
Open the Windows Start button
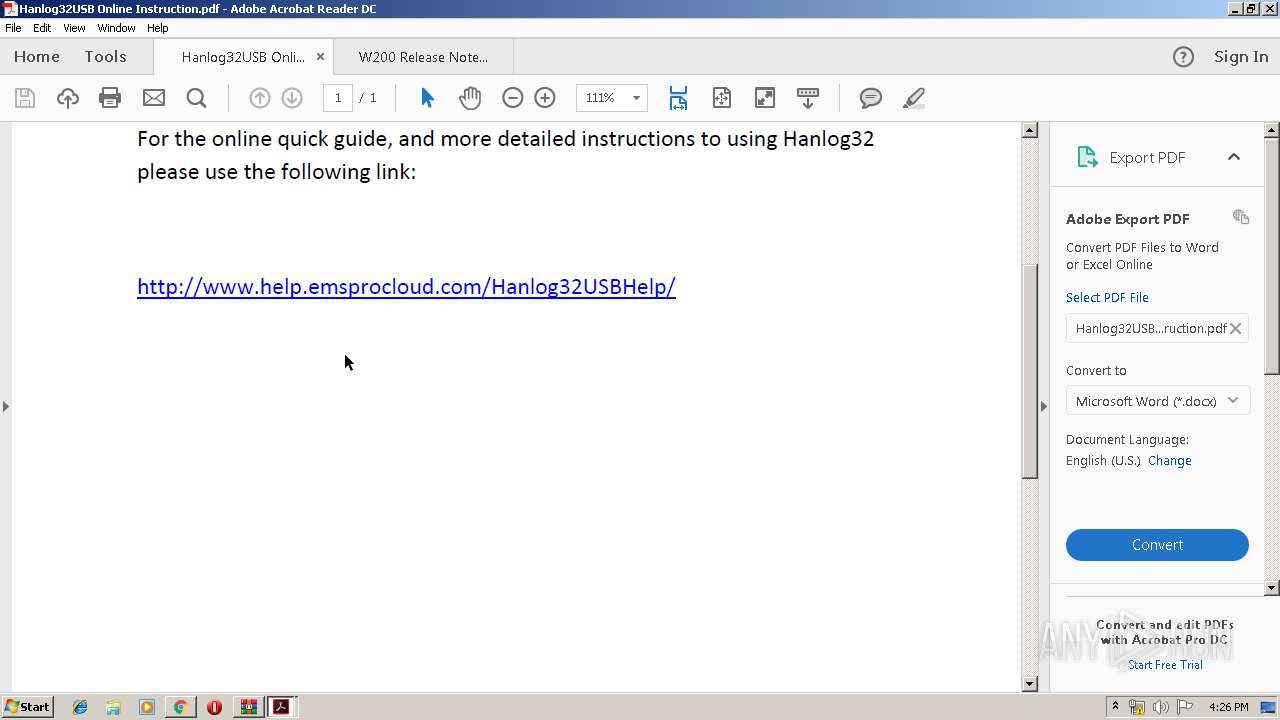coord(27,707)
